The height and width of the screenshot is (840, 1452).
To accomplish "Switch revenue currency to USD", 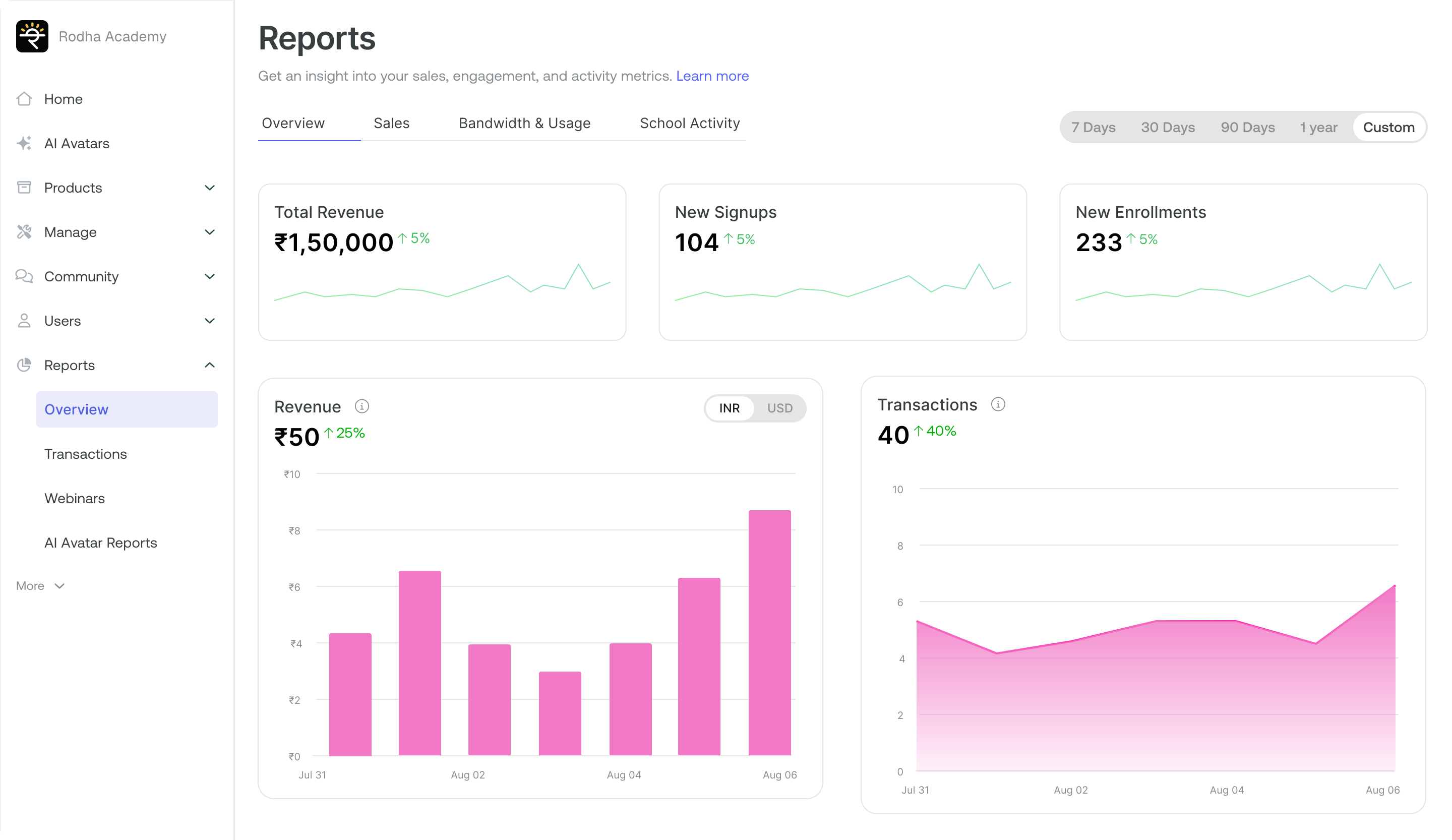I will click(779, 408).
